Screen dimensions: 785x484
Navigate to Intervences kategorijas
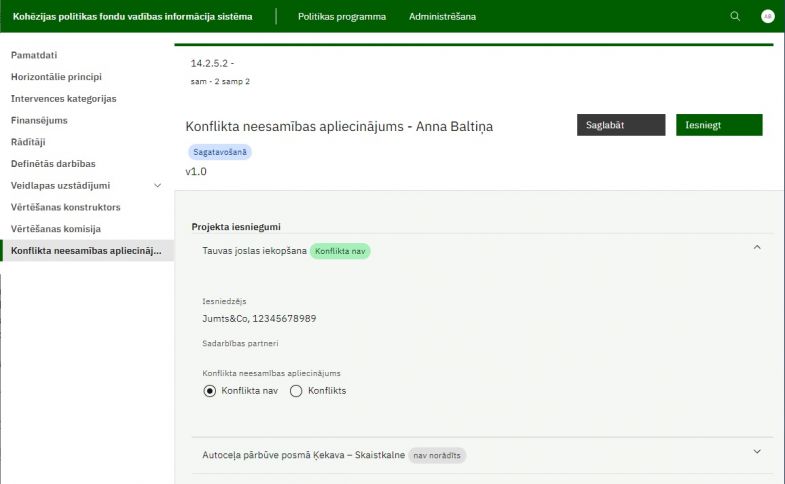pos(63,98)
